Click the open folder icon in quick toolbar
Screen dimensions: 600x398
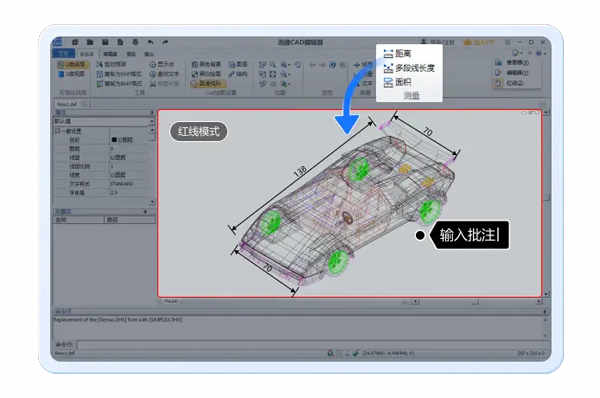(90, 42)
